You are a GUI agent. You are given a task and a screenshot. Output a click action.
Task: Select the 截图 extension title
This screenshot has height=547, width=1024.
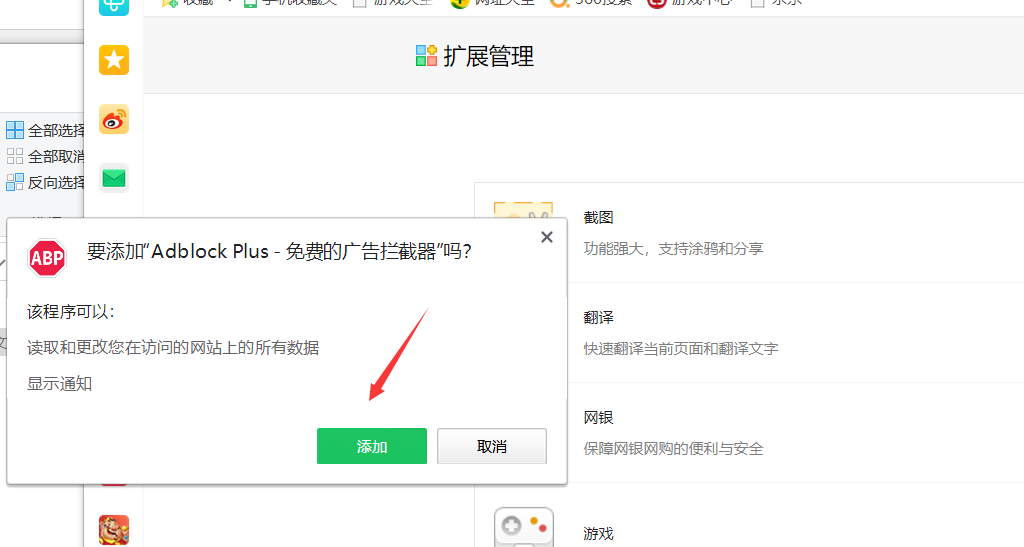click(x=598, y=217)
